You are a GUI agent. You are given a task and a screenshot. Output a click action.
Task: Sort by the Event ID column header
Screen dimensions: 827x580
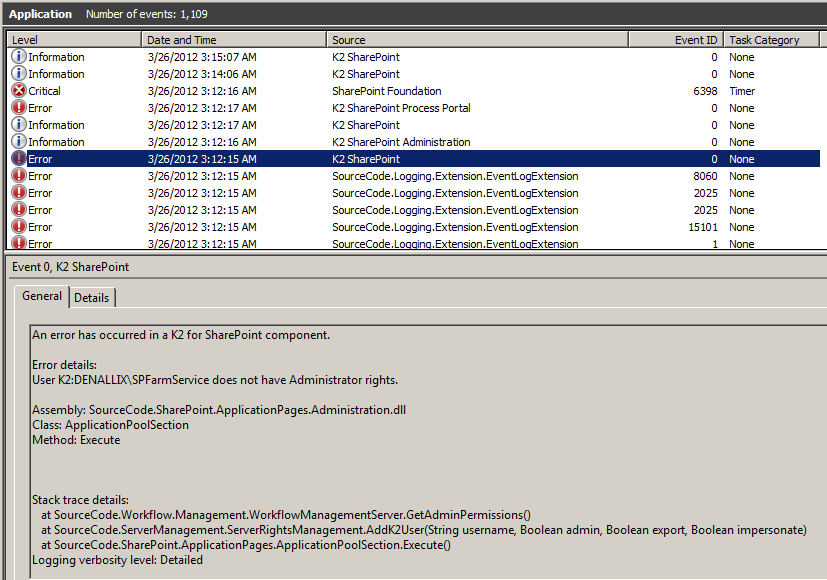676,40
